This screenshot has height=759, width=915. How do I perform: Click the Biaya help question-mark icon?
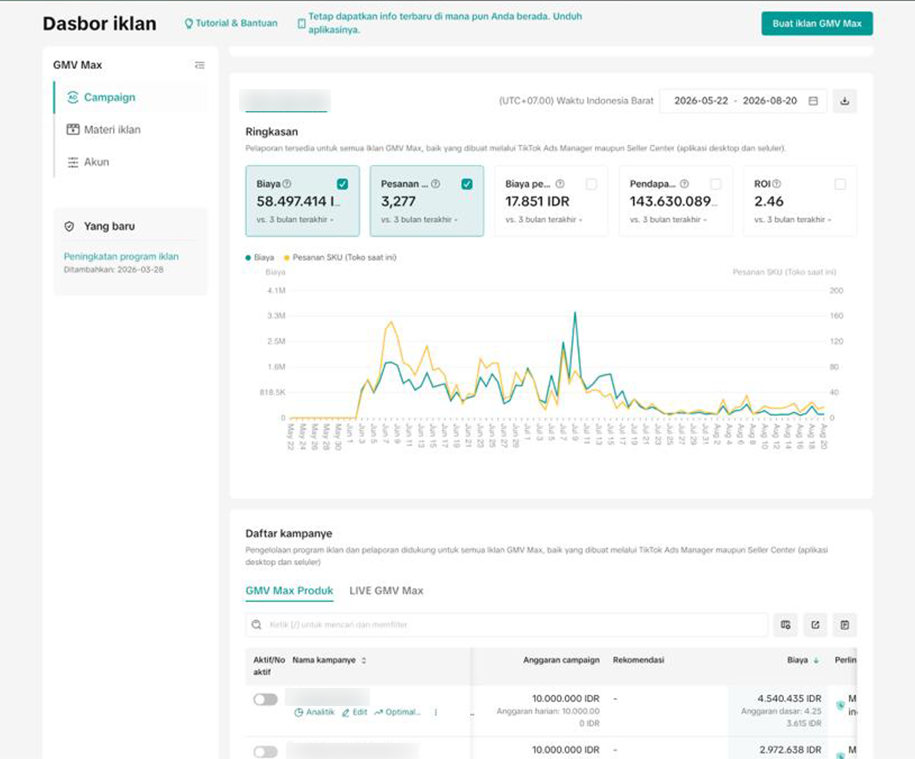pos(287,184)
